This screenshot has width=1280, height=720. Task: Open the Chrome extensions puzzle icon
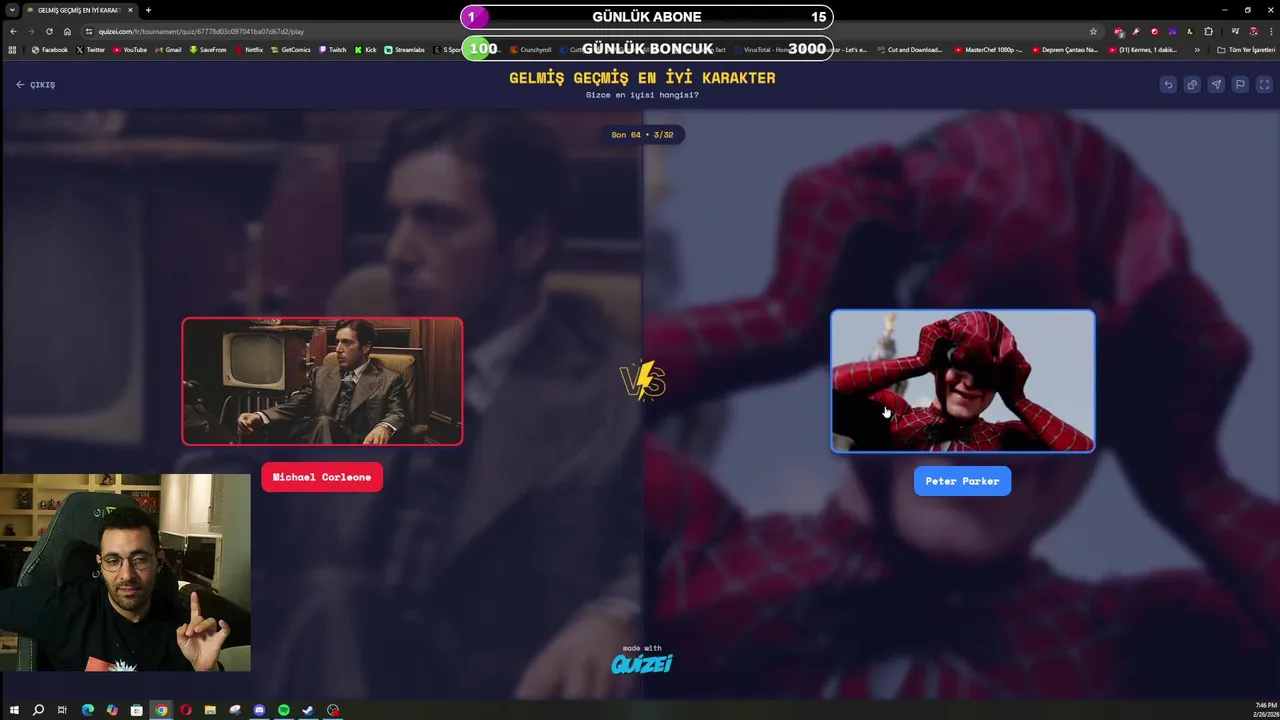click(1208, 31)
